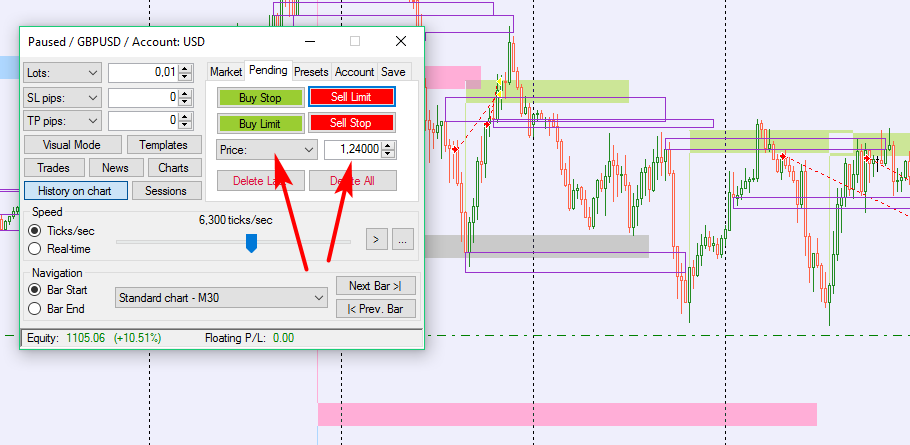Click the Delete All button
The width and height of the screenshot is (910, 445).
coord(352,181)
